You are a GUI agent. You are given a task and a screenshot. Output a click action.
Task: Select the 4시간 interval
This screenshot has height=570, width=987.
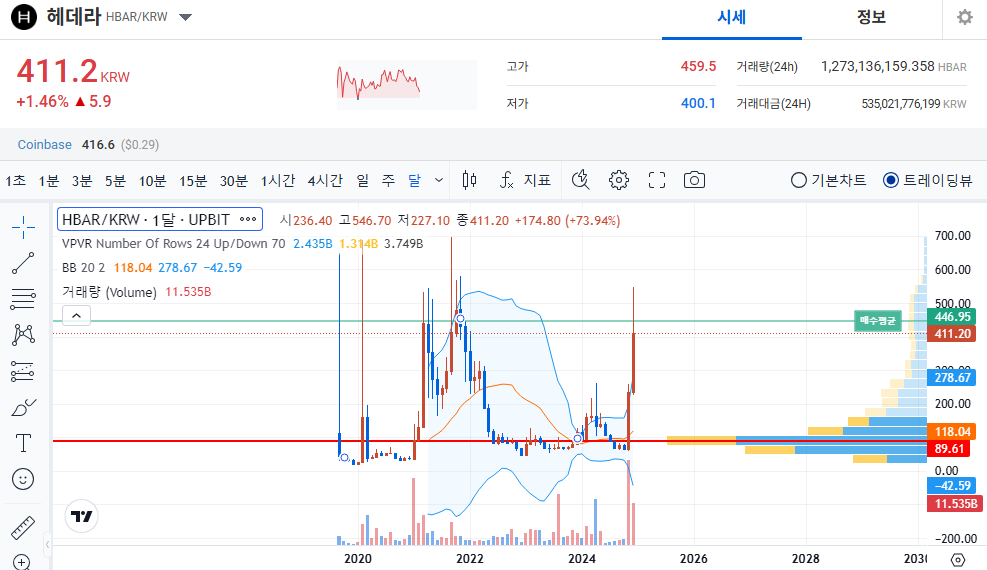[325, 181]
